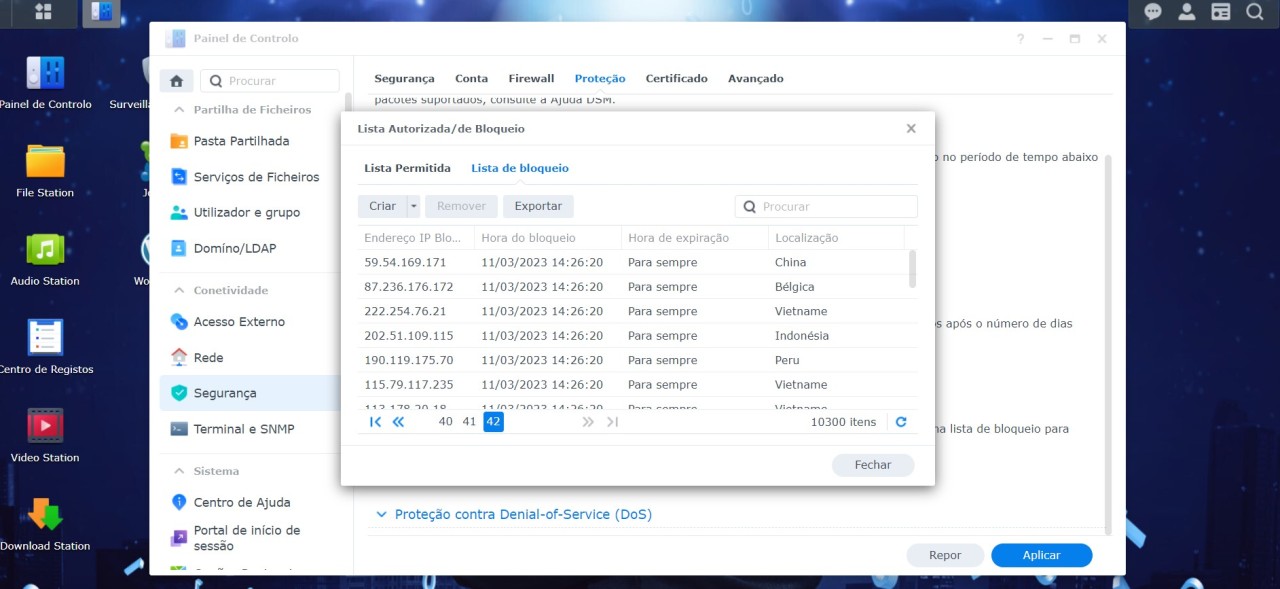Click the Procurar search field in the dialog
This screenshot has width=1280, height=589.
pos(825,206)
